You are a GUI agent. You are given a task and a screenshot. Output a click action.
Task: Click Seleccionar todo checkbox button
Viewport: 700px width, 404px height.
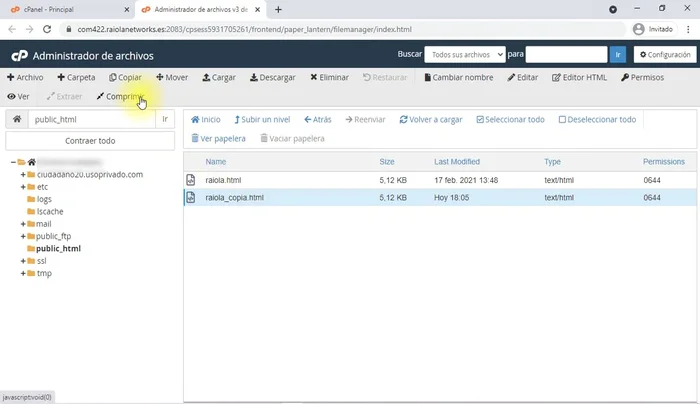coord(510,120)
